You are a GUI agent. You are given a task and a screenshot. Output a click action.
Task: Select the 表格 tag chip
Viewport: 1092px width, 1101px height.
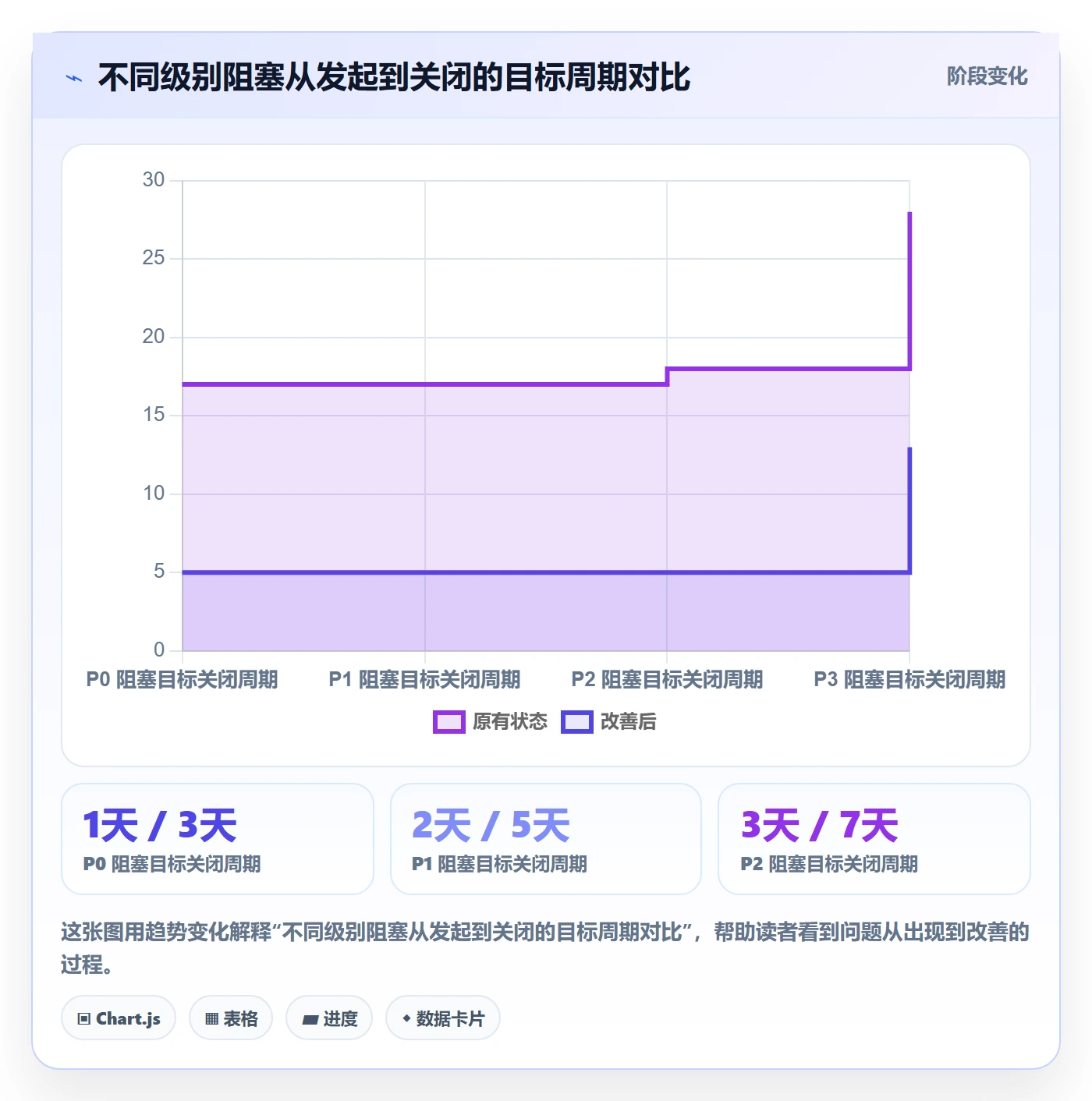click(x=231, y=1018)
